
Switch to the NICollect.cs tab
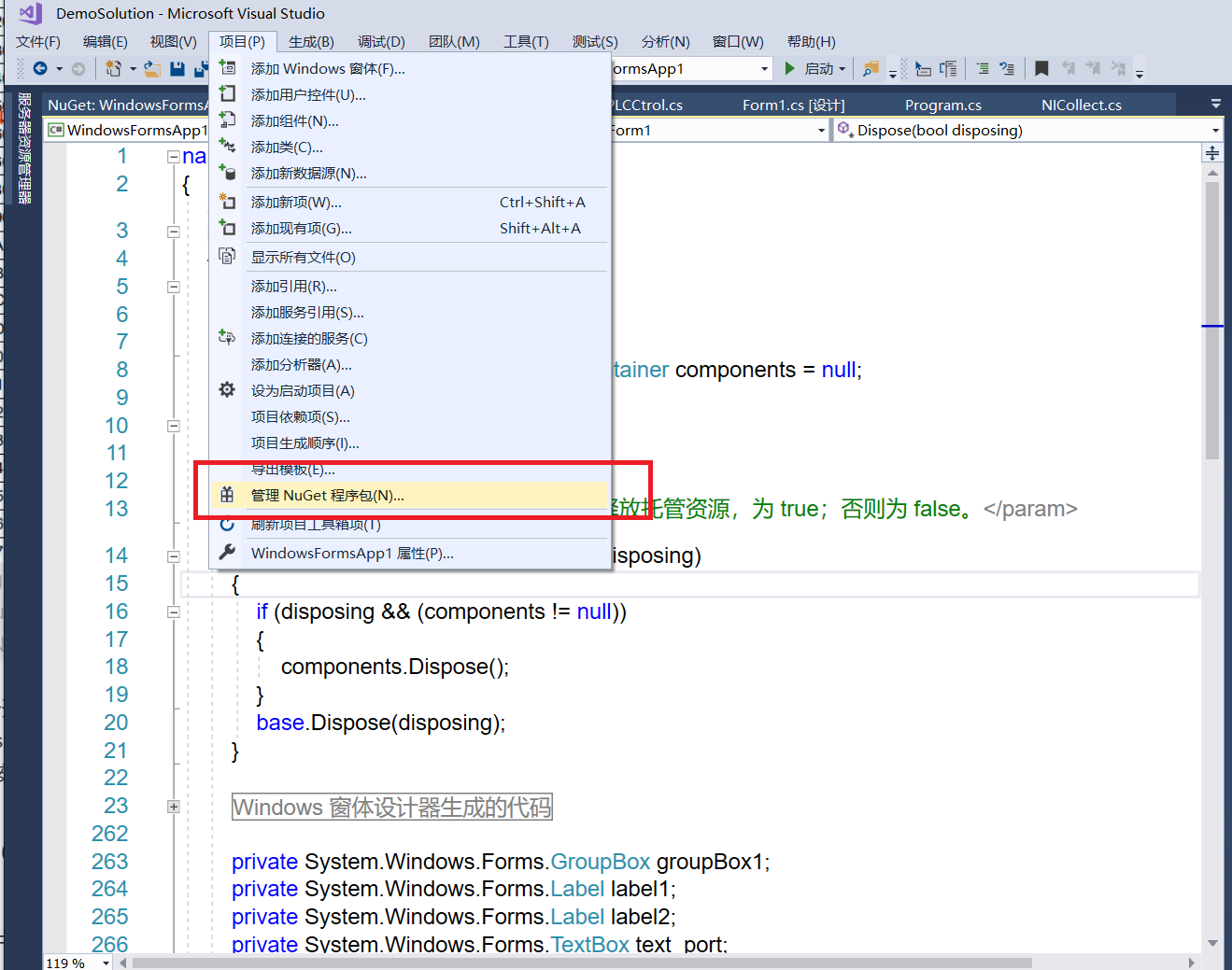point(1082,105)
